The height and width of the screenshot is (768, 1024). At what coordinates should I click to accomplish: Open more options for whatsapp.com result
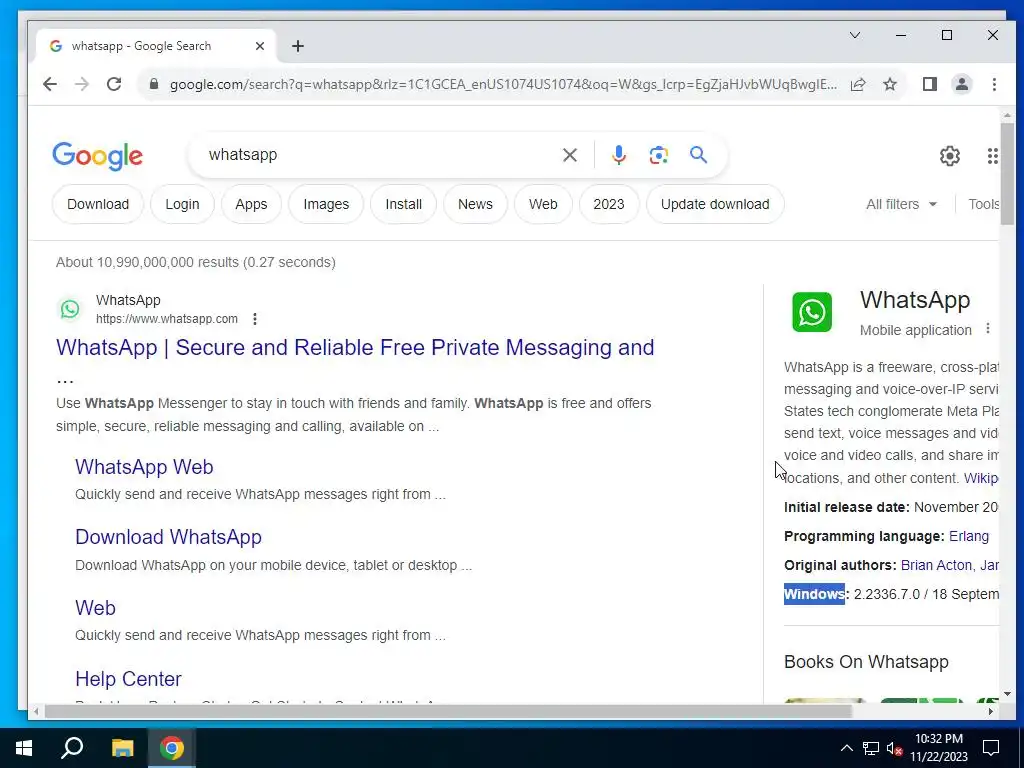click(x=255, y=319)
